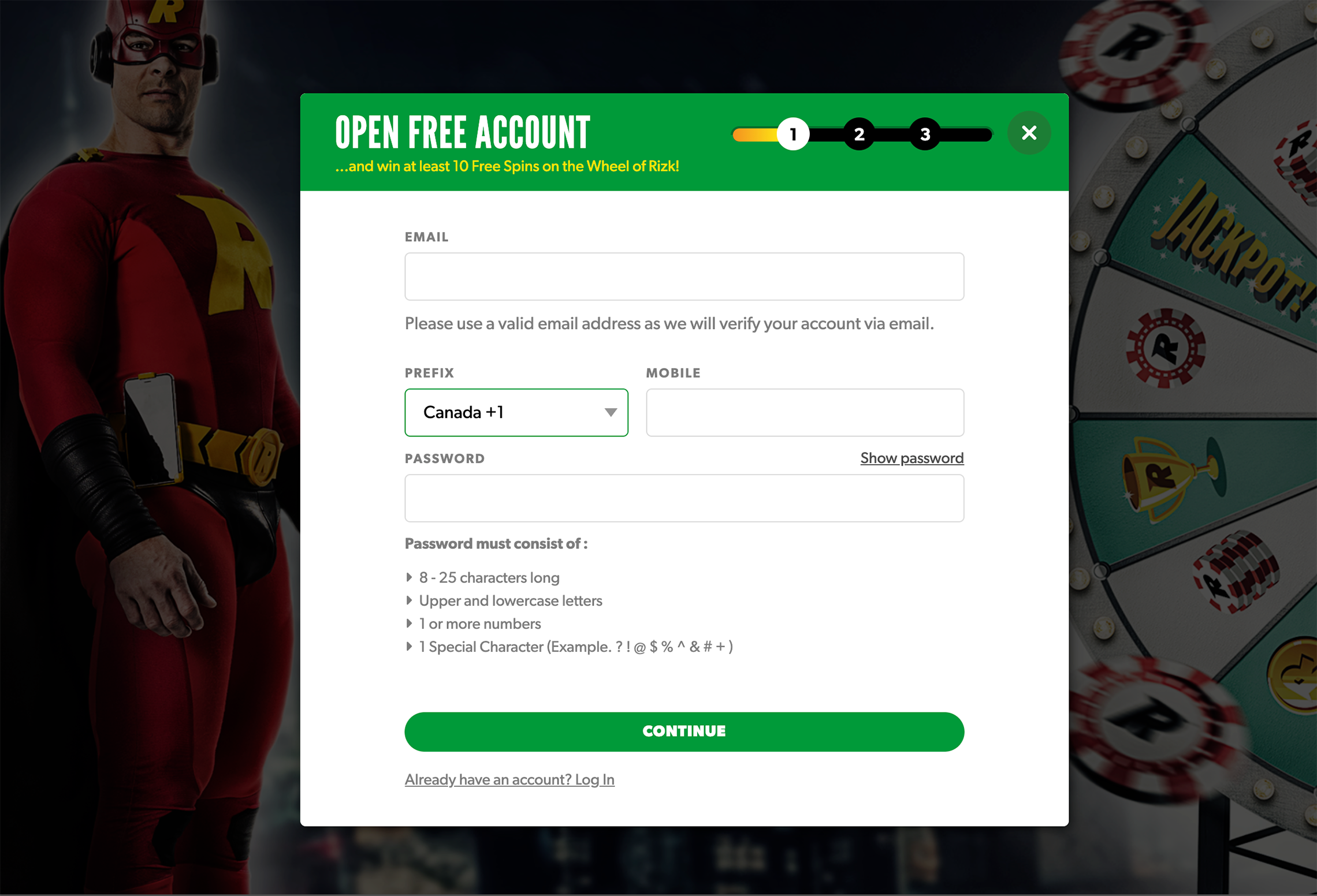Open the Canada +1 prefix dropdown
Viewport: 1317px width, 896px height.
(516, 412)
